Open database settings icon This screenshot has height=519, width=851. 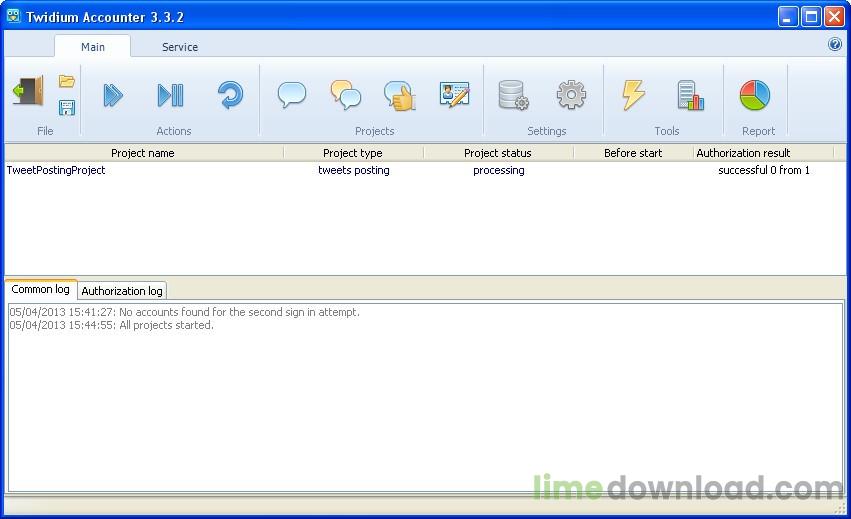513,95
